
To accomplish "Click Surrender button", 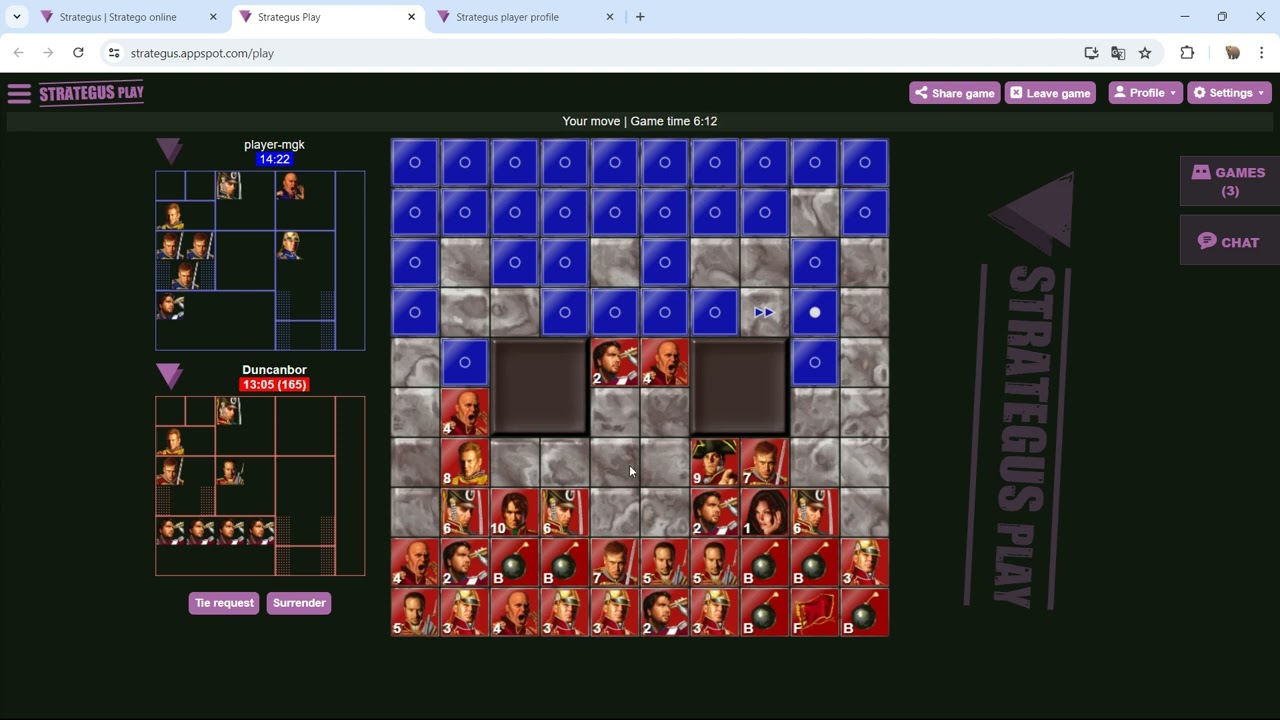I will click(x=299, y=603).
